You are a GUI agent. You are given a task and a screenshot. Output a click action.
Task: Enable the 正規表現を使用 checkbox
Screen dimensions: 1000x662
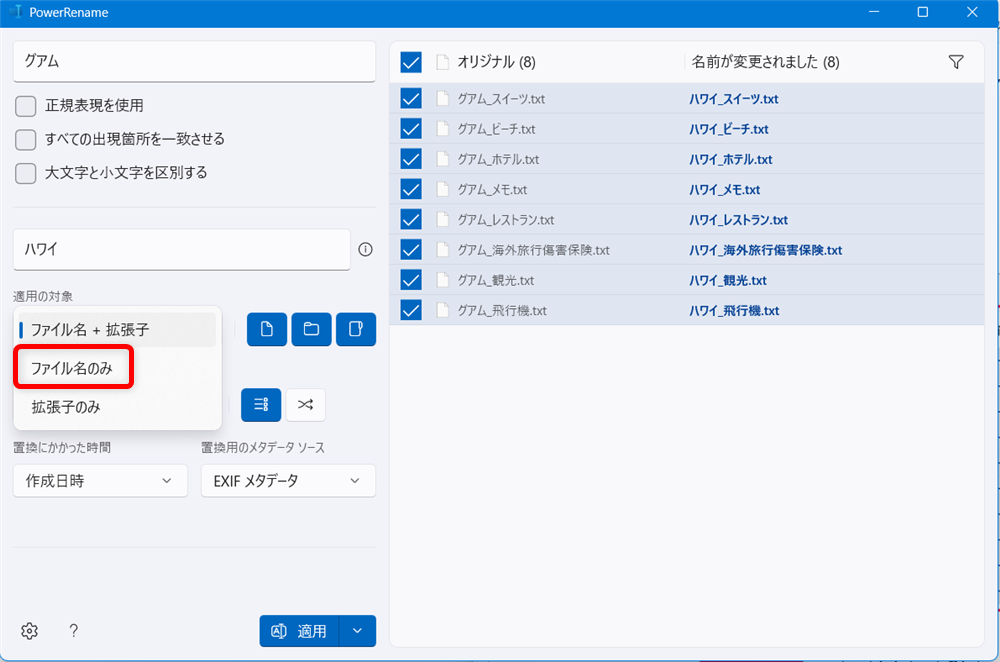coord(25,106)
